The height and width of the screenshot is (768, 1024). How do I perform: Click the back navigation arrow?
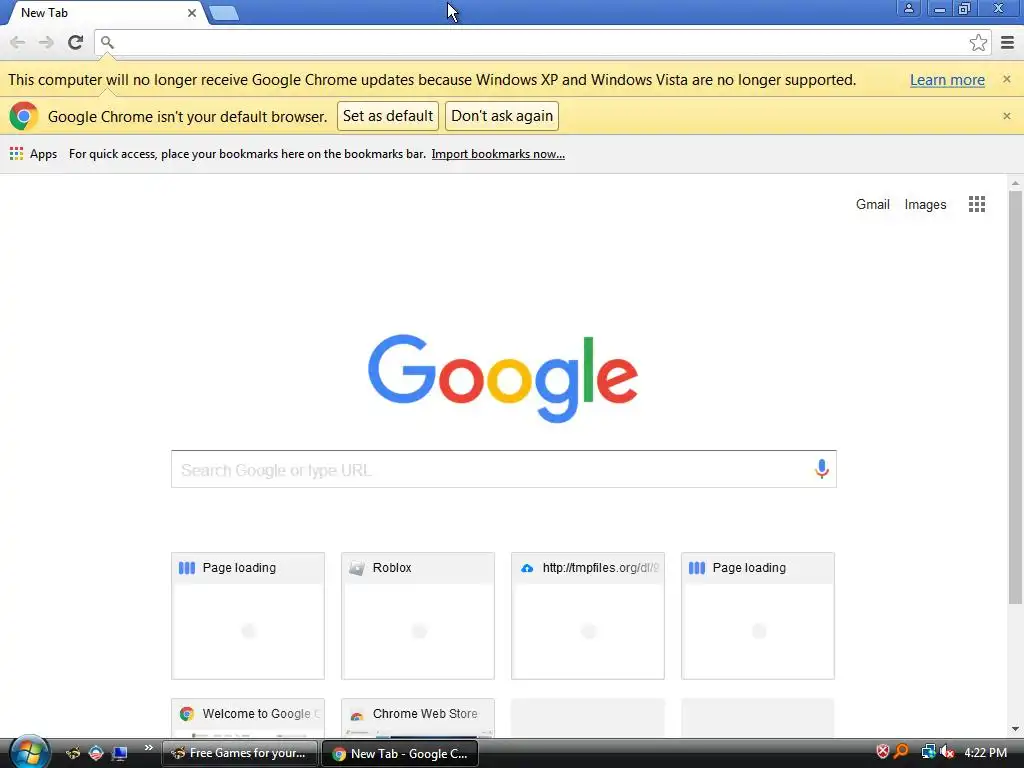(x=18, y=42)
